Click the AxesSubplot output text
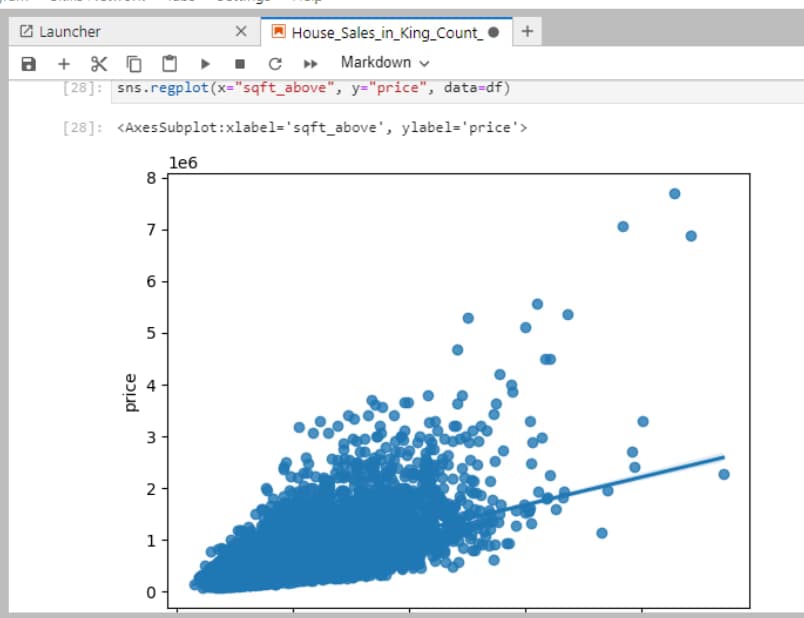The width and height of the screenshot is (804, 618). [321, 128]
